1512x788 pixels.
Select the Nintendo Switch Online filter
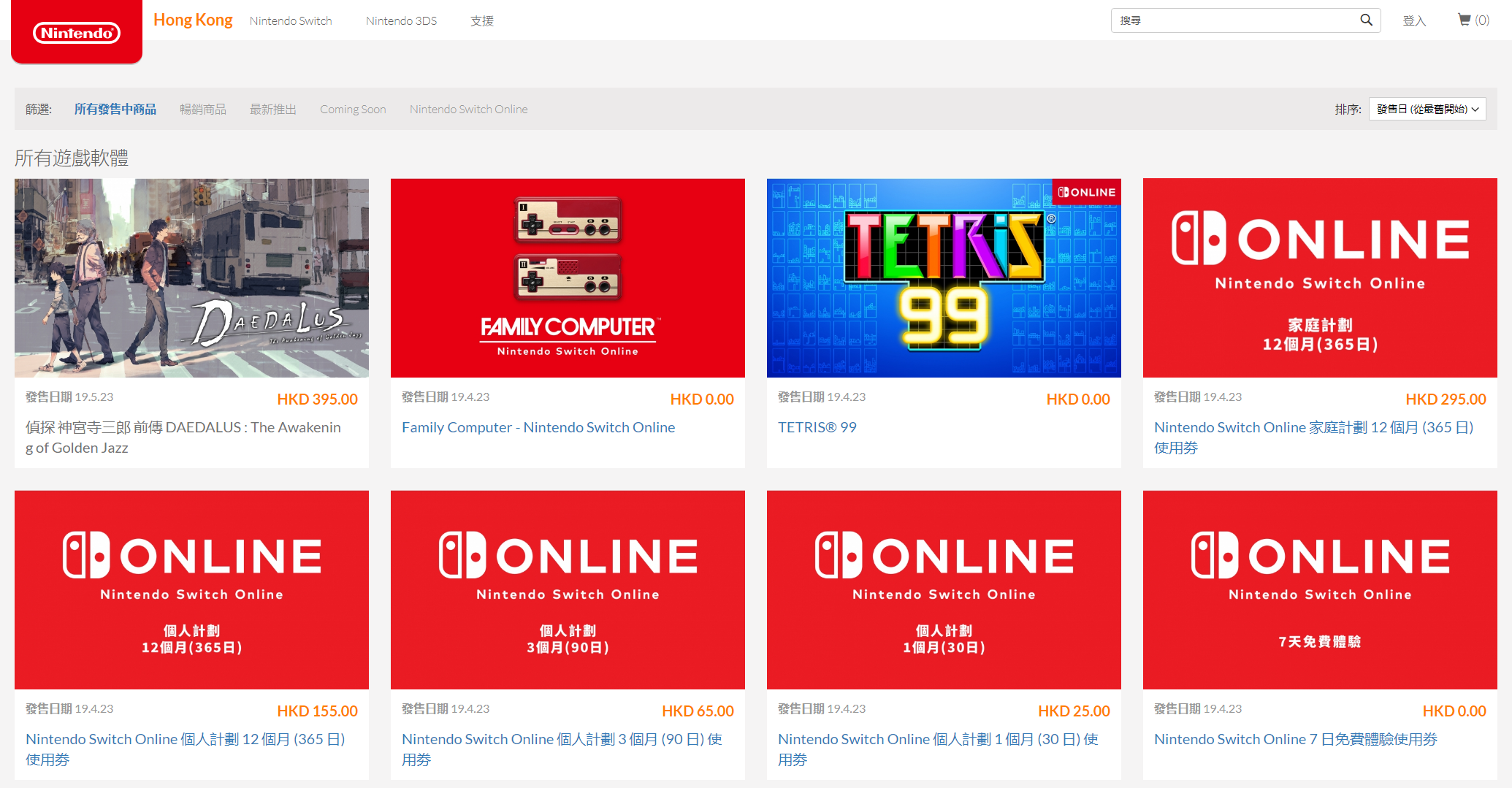tap(469, 109)
